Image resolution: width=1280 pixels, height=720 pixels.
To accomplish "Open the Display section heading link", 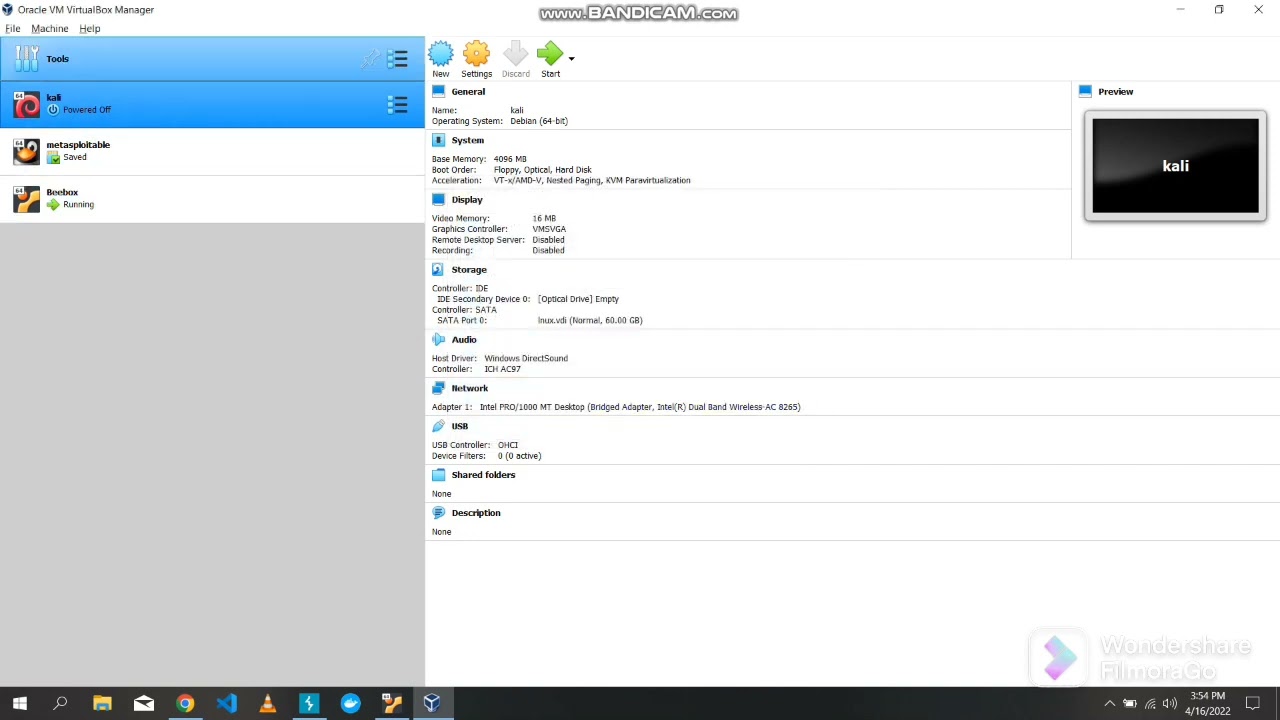I will [x=467, y=200].
